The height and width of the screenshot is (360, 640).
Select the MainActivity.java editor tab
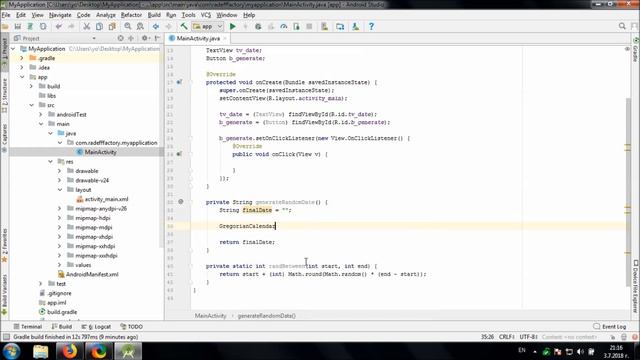click(198, 38)
